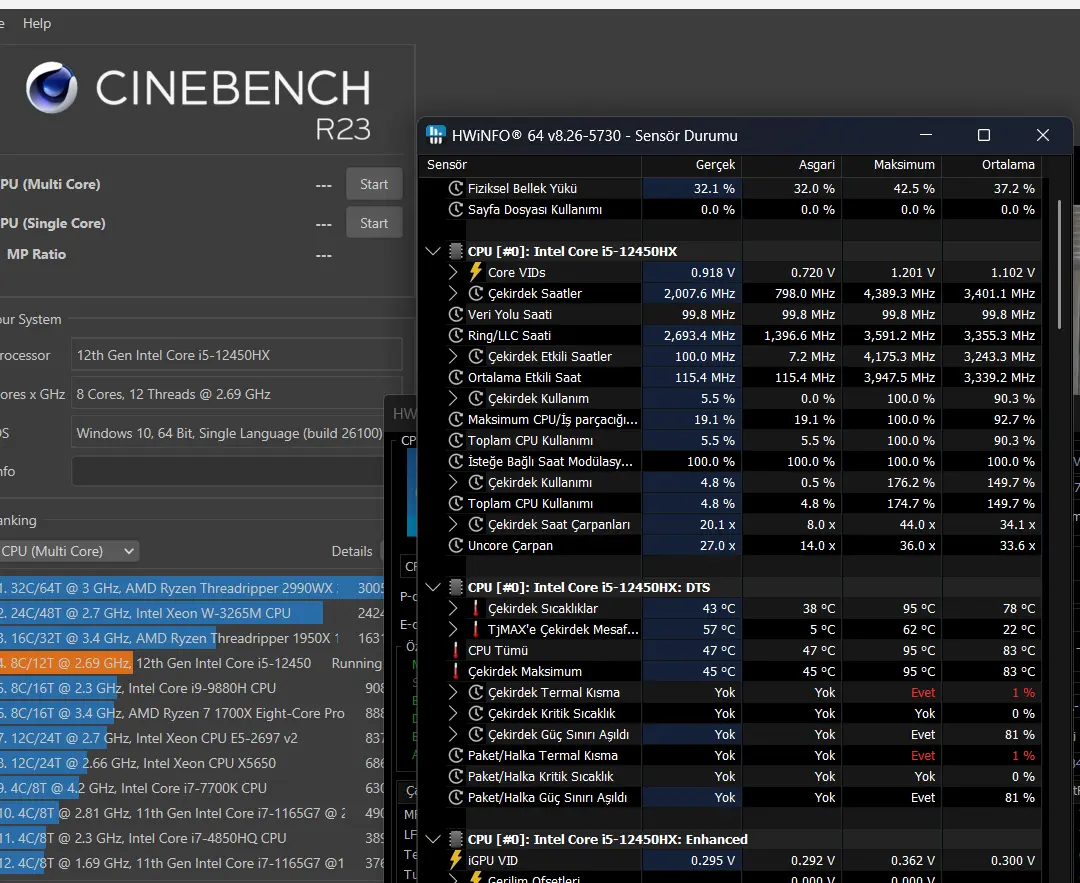Select the AMD Ryzen Threadripper 2990WX ranking entry

[191, 588]
